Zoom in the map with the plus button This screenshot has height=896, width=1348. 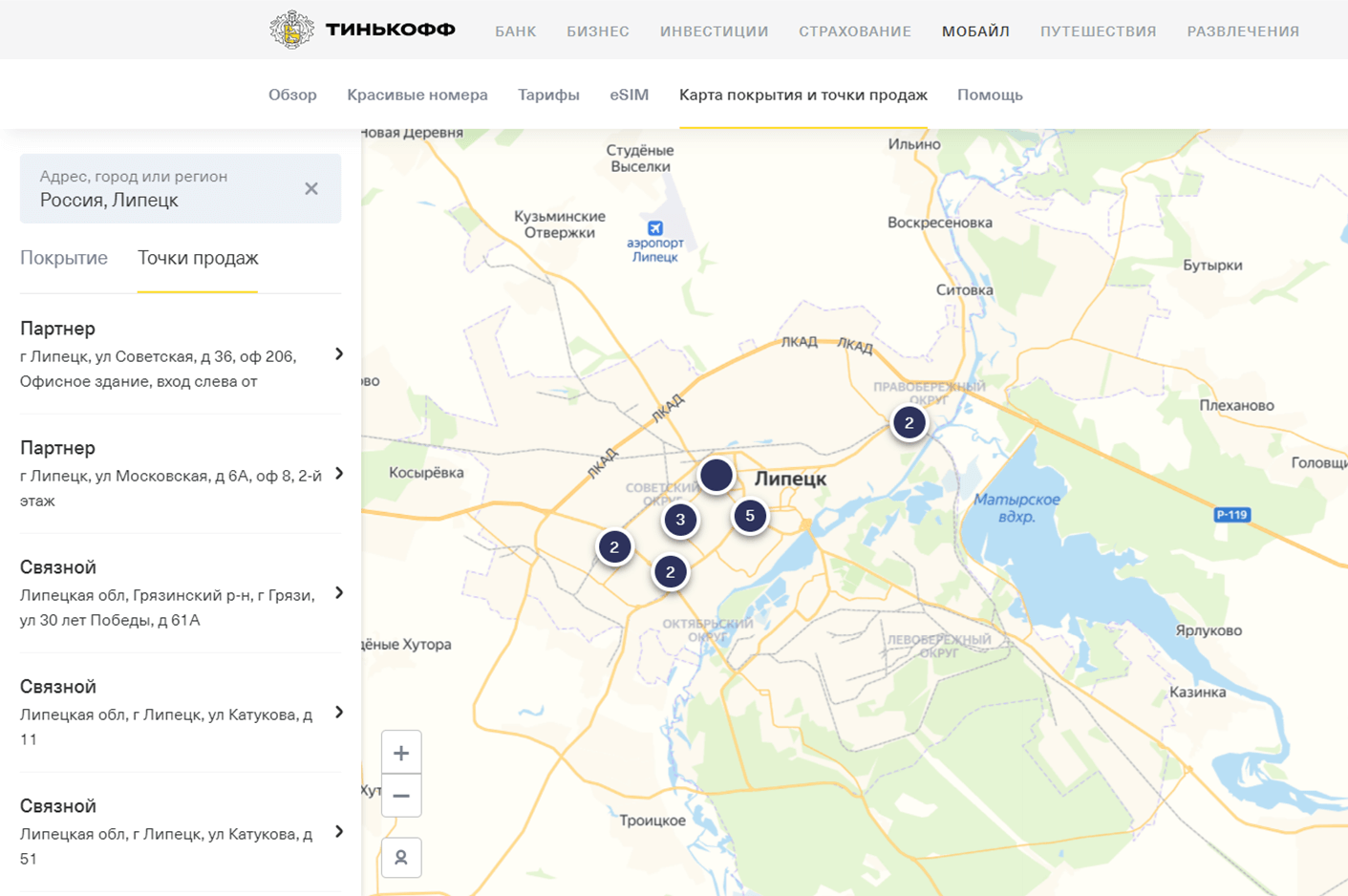[x=401, y=753]
